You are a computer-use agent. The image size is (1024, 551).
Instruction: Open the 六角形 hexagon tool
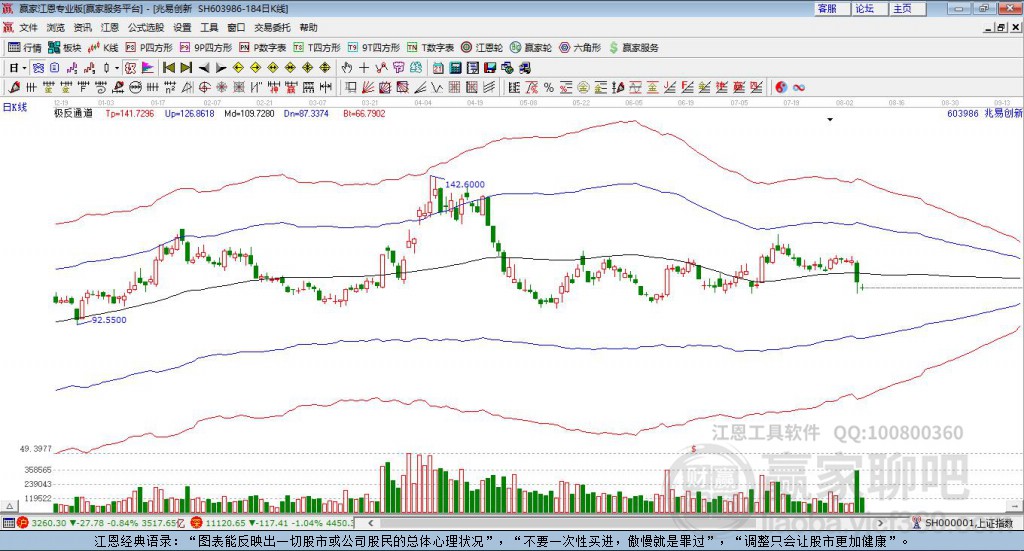point(579,47)
